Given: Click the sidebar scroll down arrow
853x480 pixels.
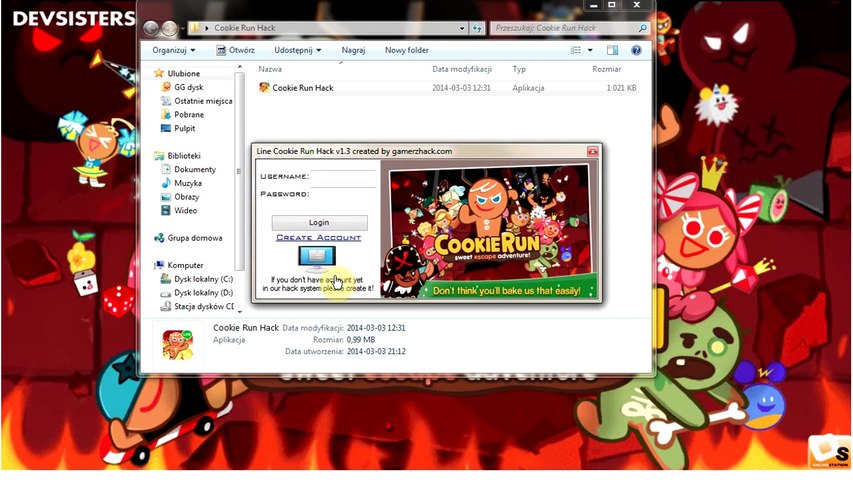Looking at the screenshot, I should (x=240, y=312).
